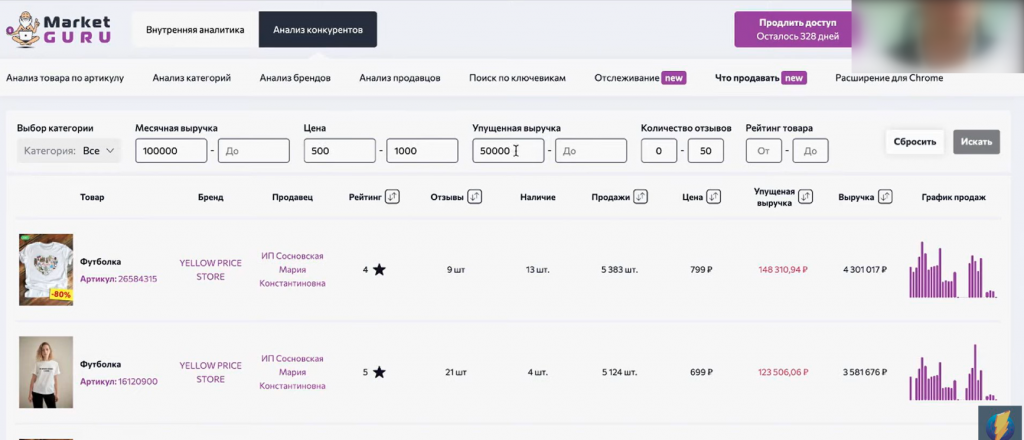The width and height of the screenshot is (1024, 440).
Task: Click the lightning bolt icon in corner
Action: coord(998,419)
